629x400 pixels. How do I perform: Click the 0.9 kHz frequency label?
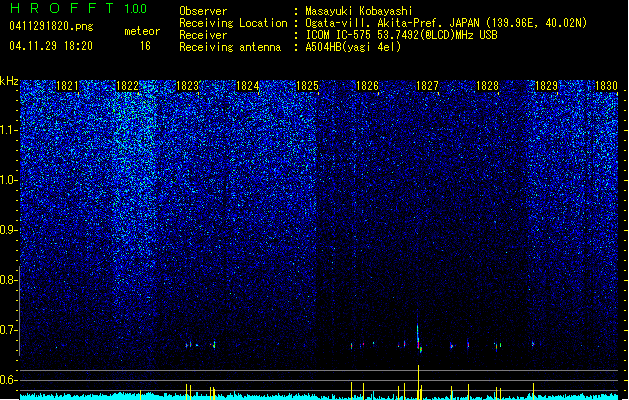coord(8,230)
